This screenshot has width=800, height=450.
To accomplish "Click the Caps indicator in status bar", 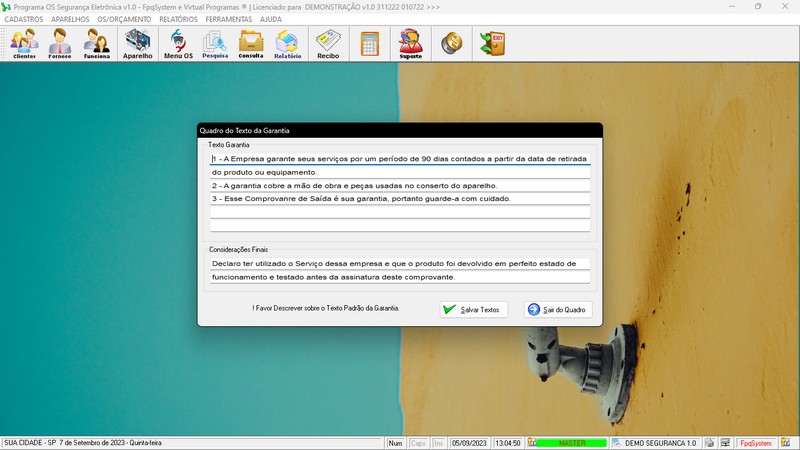I will coord(418,443).
